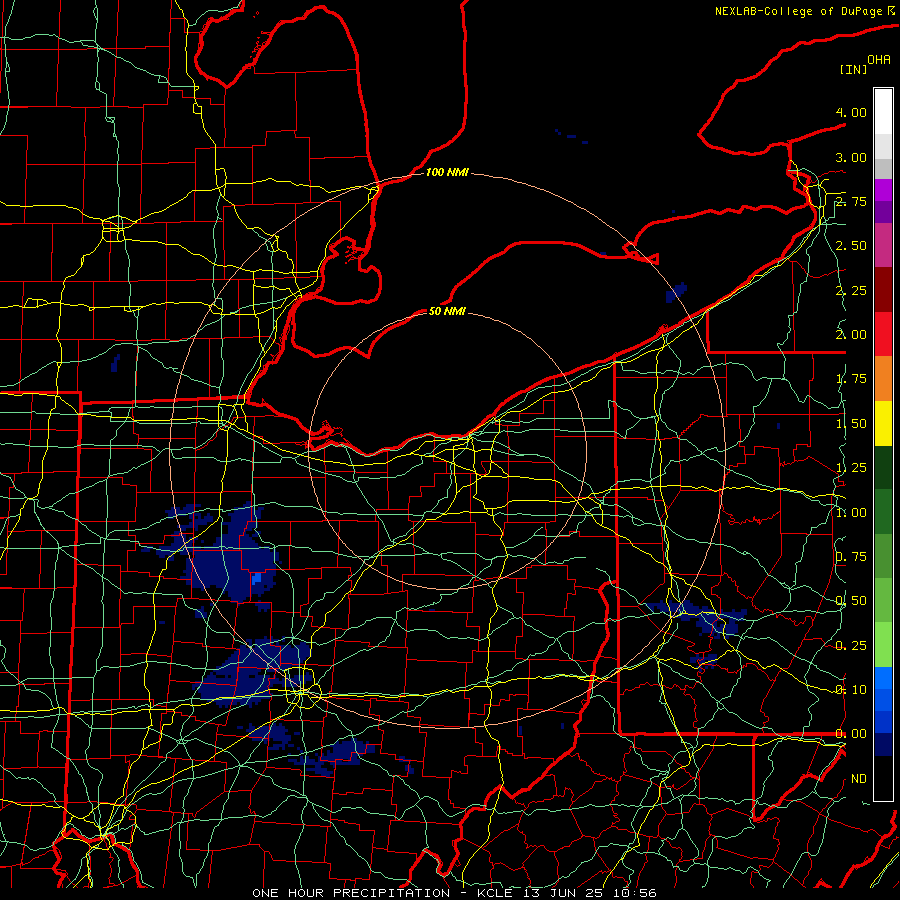Pick the bright red legend swatch
This screenshot has width=900, height=900.
(883, 334)
